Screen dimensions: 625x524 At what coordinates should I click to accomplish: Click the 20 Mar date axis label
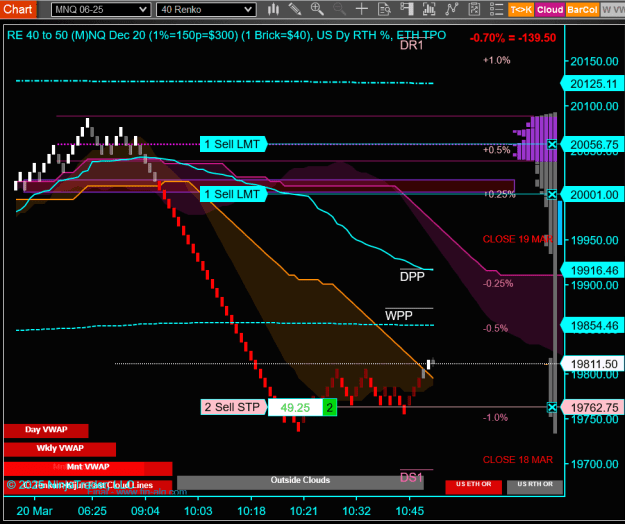pos(34,511)
